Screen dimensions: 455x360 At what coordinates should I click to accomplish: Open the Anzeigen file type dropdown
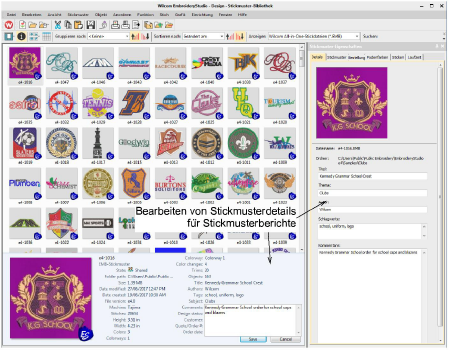pos(314,36)
